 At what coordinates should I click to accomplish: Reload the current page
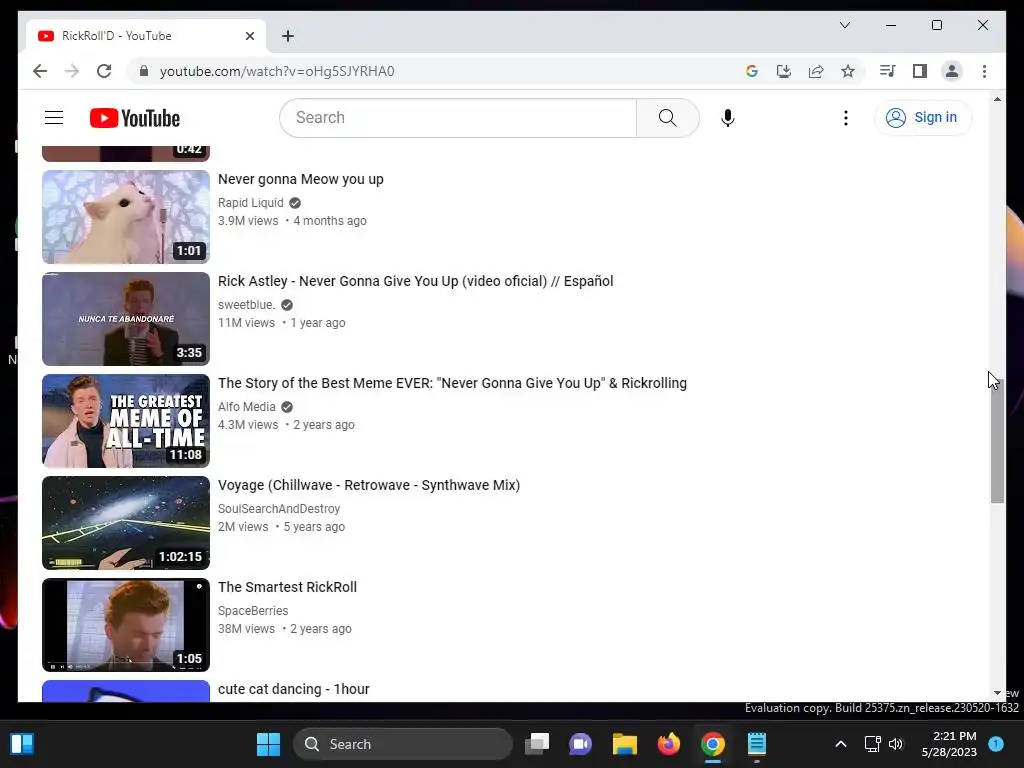104,71
